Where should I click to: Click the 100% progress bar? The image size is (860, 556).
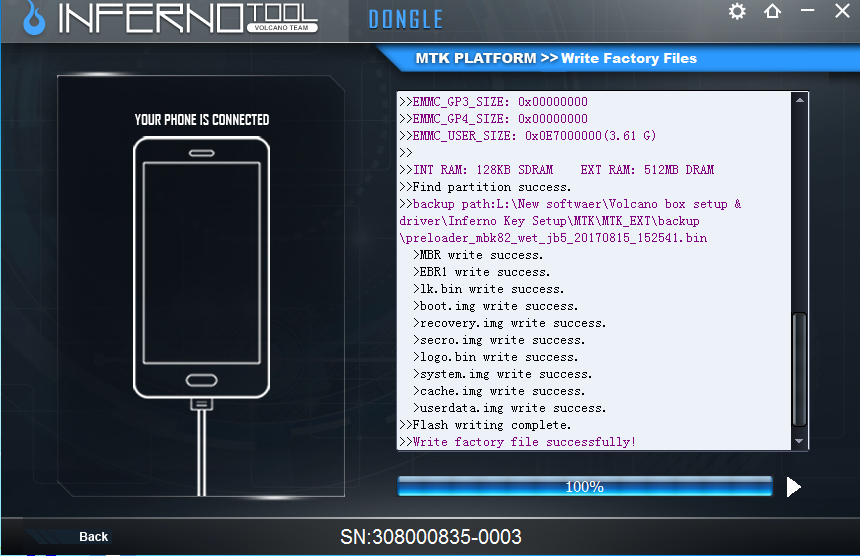[x=585, y=486]
